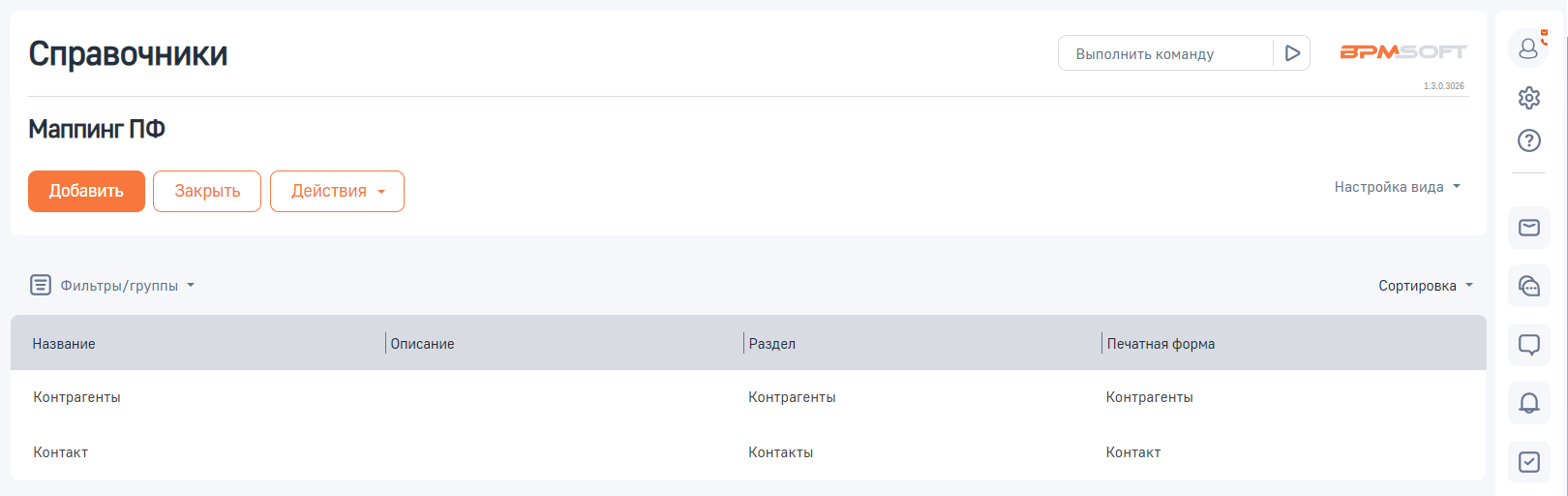Viewport: 1568px width, 496px height.
Task: Click the Закрыть button
Action: pos(207,191)
